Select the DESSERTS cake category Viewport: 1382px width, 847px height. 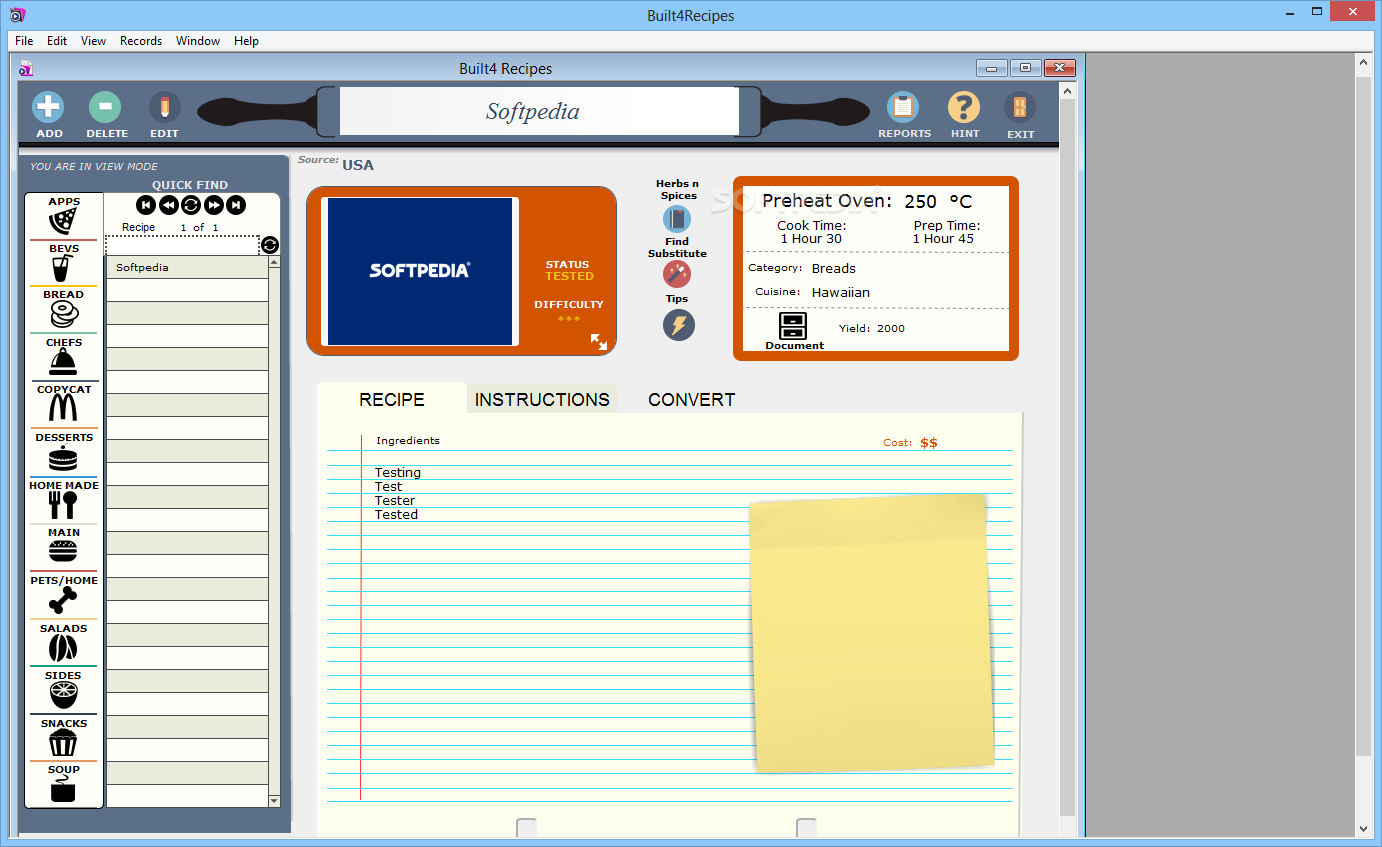64,458
